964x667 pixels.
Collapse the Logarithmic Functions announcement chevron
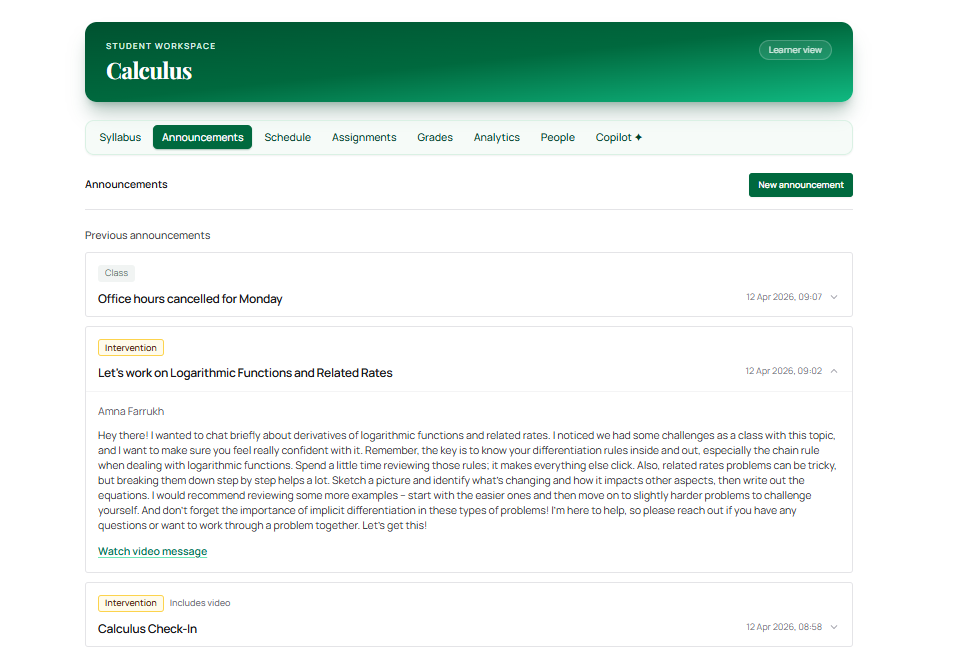(834, 371)
